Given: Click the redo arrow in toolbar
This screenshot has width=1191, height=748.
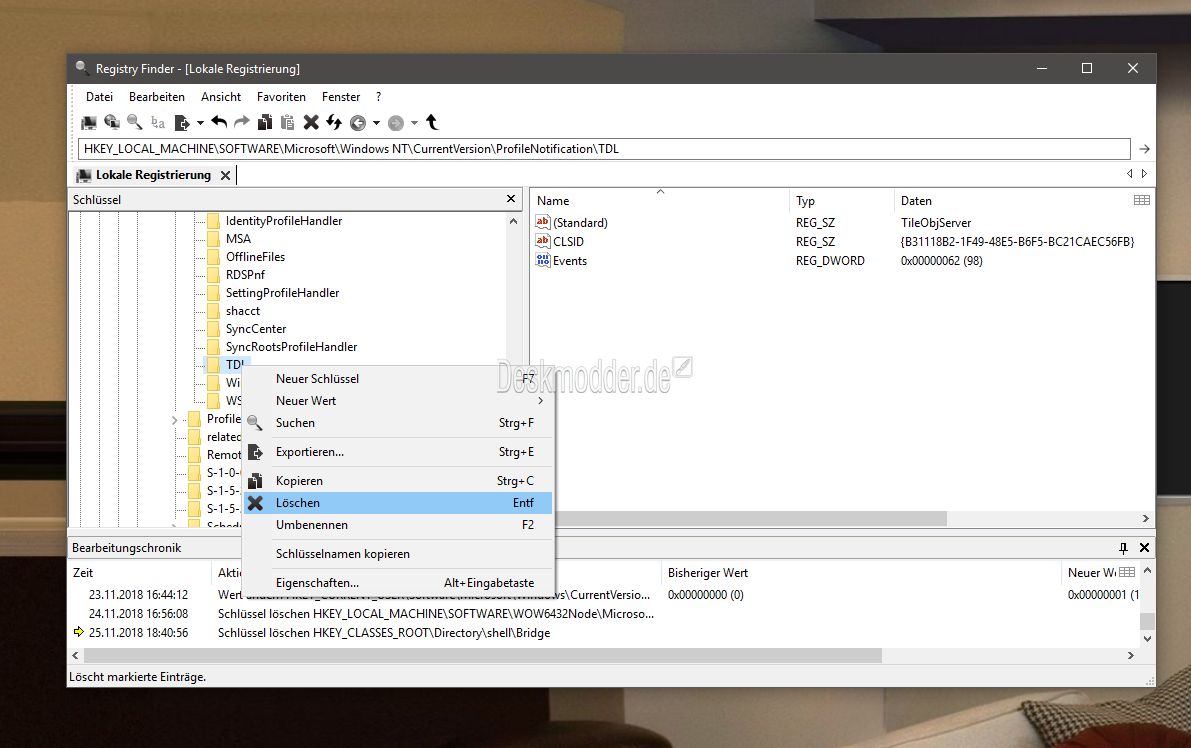Looking at the screenshot, I should point(242,122).
